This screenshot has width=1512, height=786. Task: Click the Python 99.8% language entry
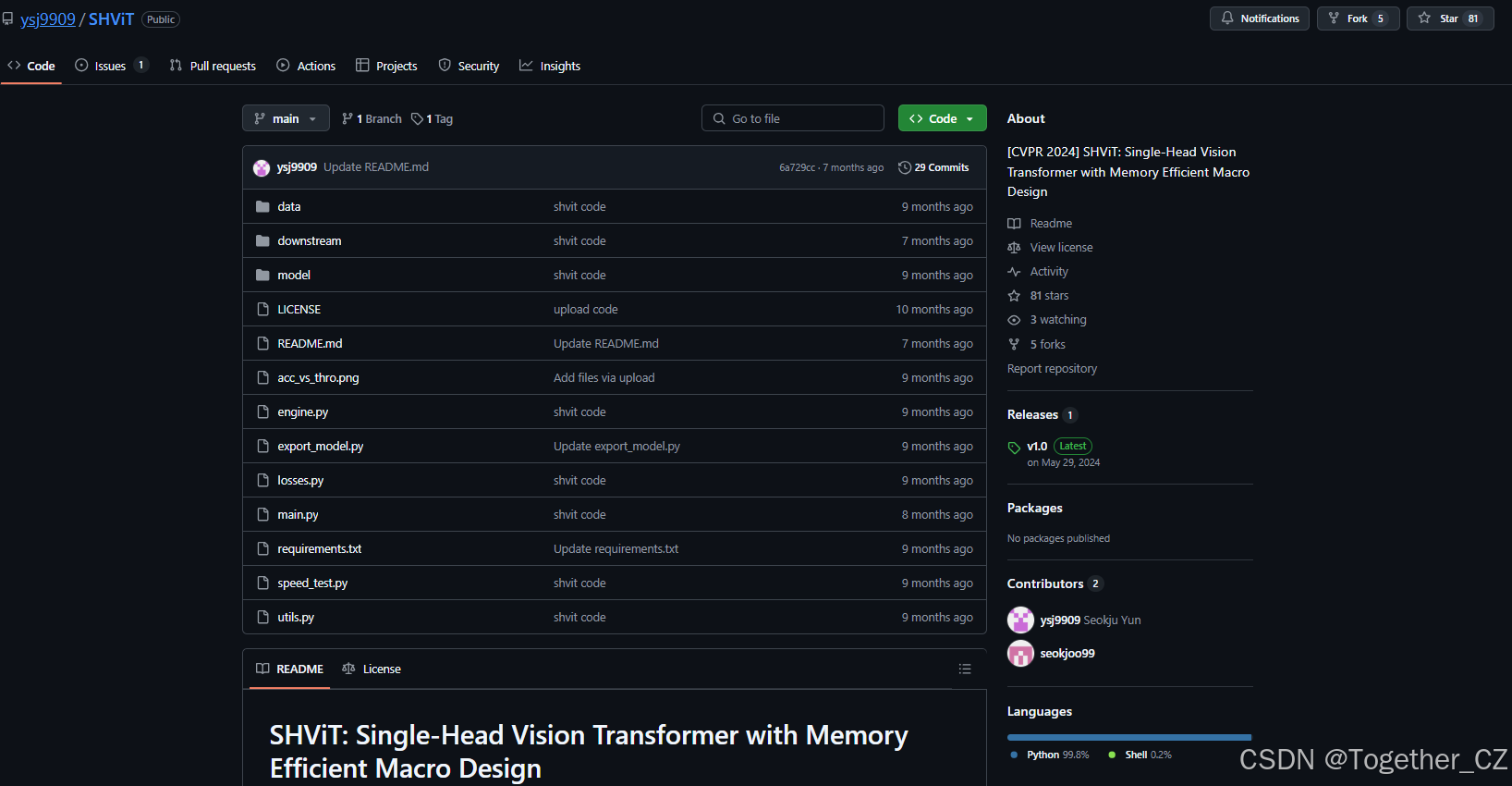pos(1051,755)
